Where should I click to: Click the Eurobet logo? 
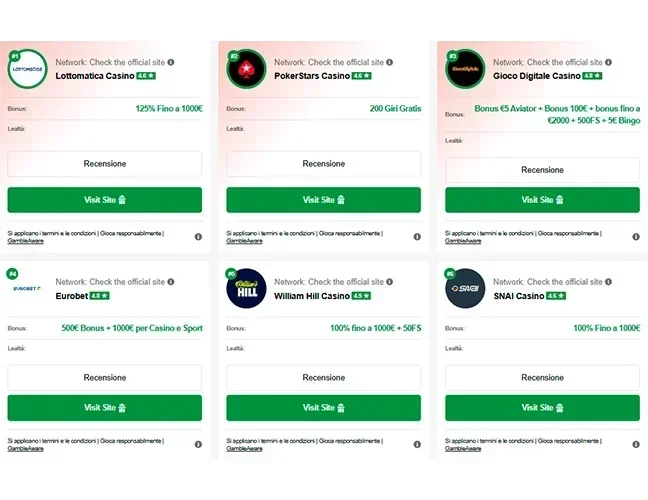tap(27, 288)
